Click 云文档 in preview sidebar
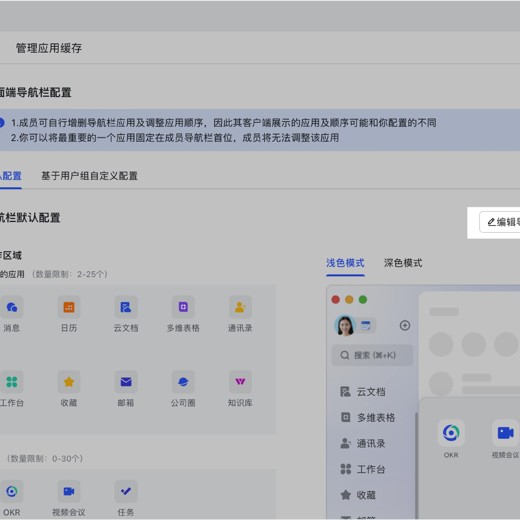The height and width of the screenshot is (520, 520). (363, 392)
